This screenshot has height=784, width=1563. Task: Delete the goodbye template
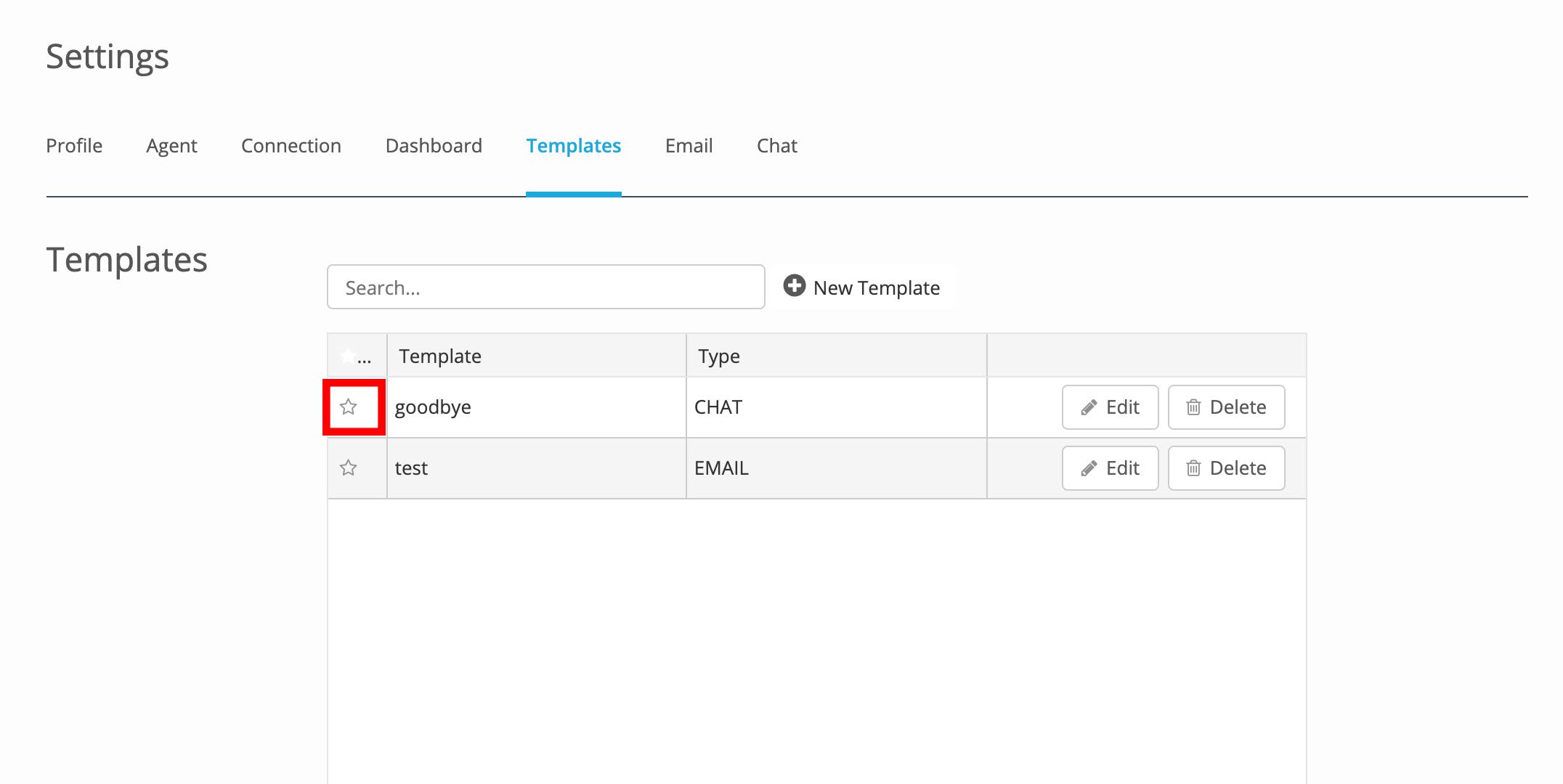point(1226,407)
